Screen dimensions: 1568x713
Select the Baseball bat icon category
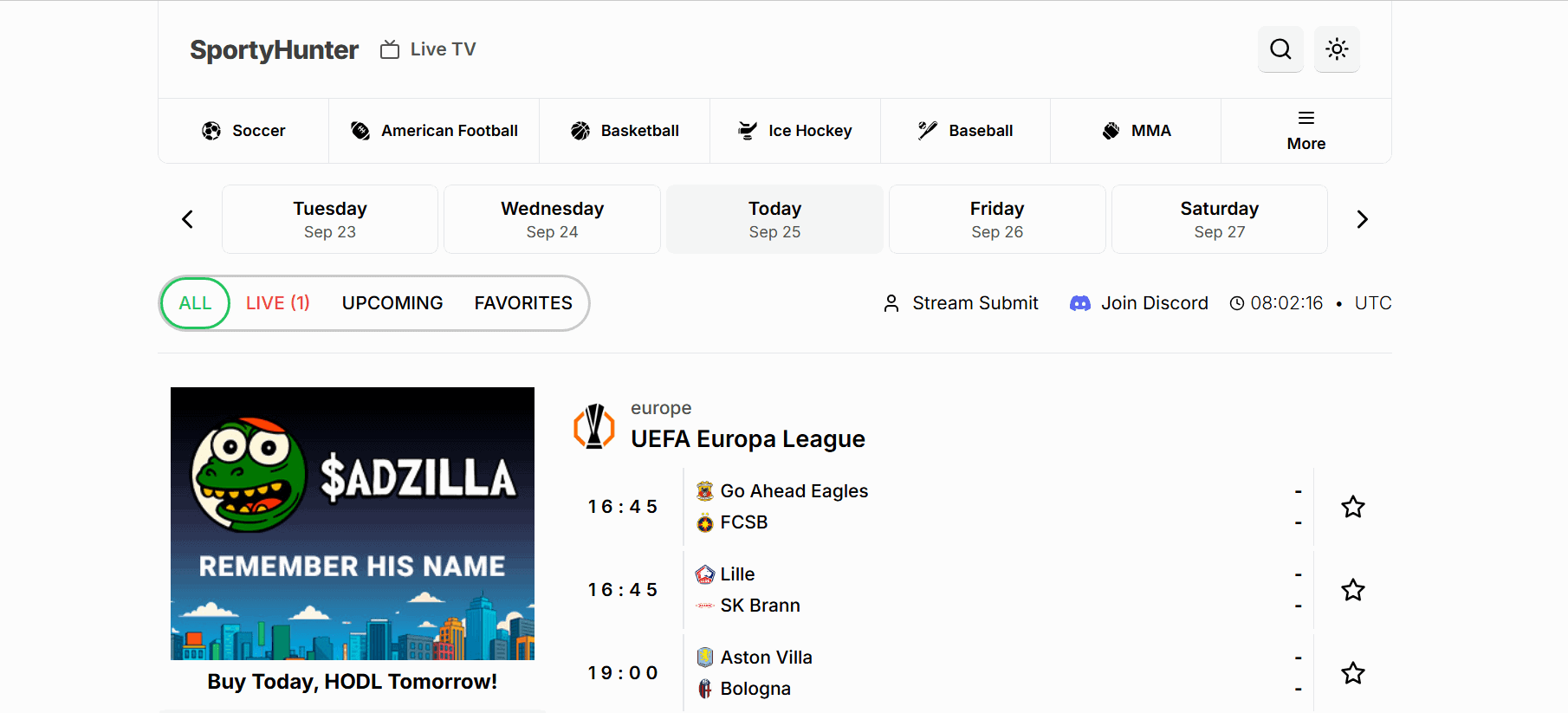pos(928,131)
